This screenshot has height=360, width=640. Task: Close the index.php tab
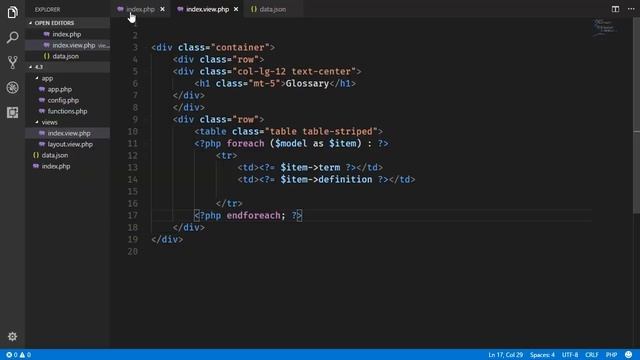point(162,9)
